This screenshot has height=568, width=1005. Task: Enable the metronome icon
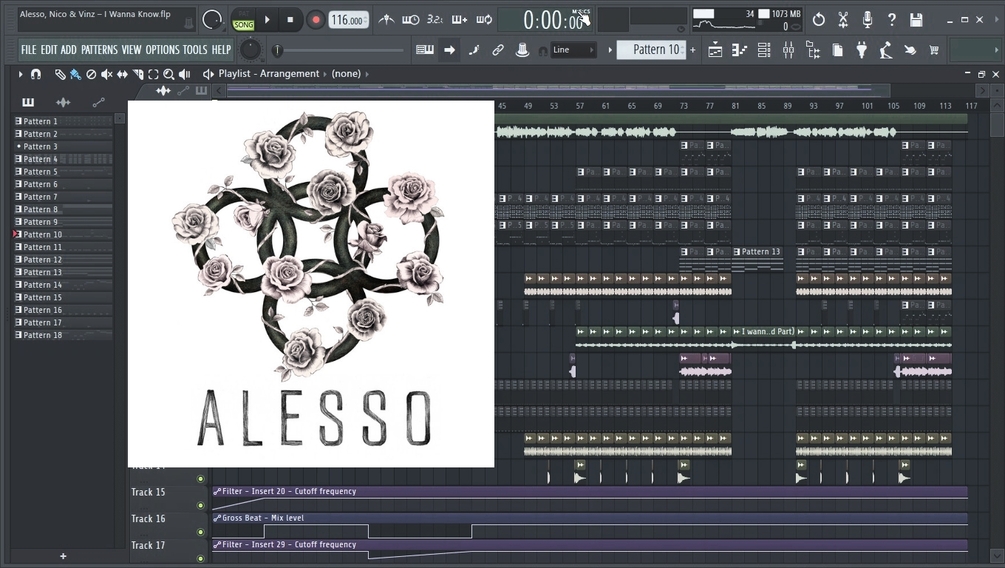pyautogui.click(x=386, y=20)
